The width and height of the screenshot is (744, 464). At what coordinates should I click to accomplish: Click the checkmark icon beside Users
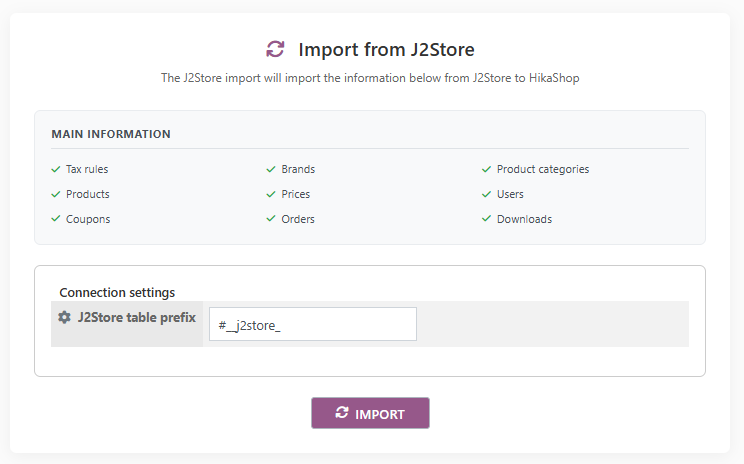[x=487, y=194]
